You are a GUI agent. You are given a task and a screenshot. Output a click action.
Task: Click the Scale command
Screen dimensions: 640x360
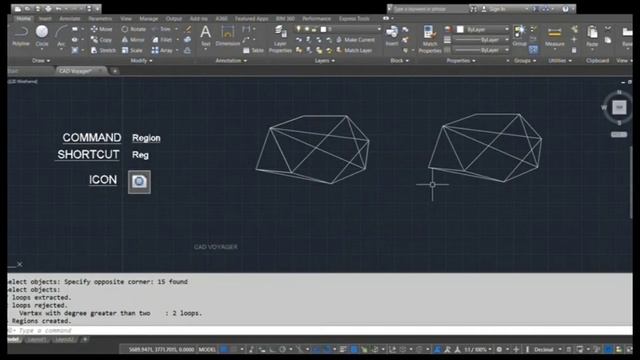pyautogui.click(x=132, y=50)
